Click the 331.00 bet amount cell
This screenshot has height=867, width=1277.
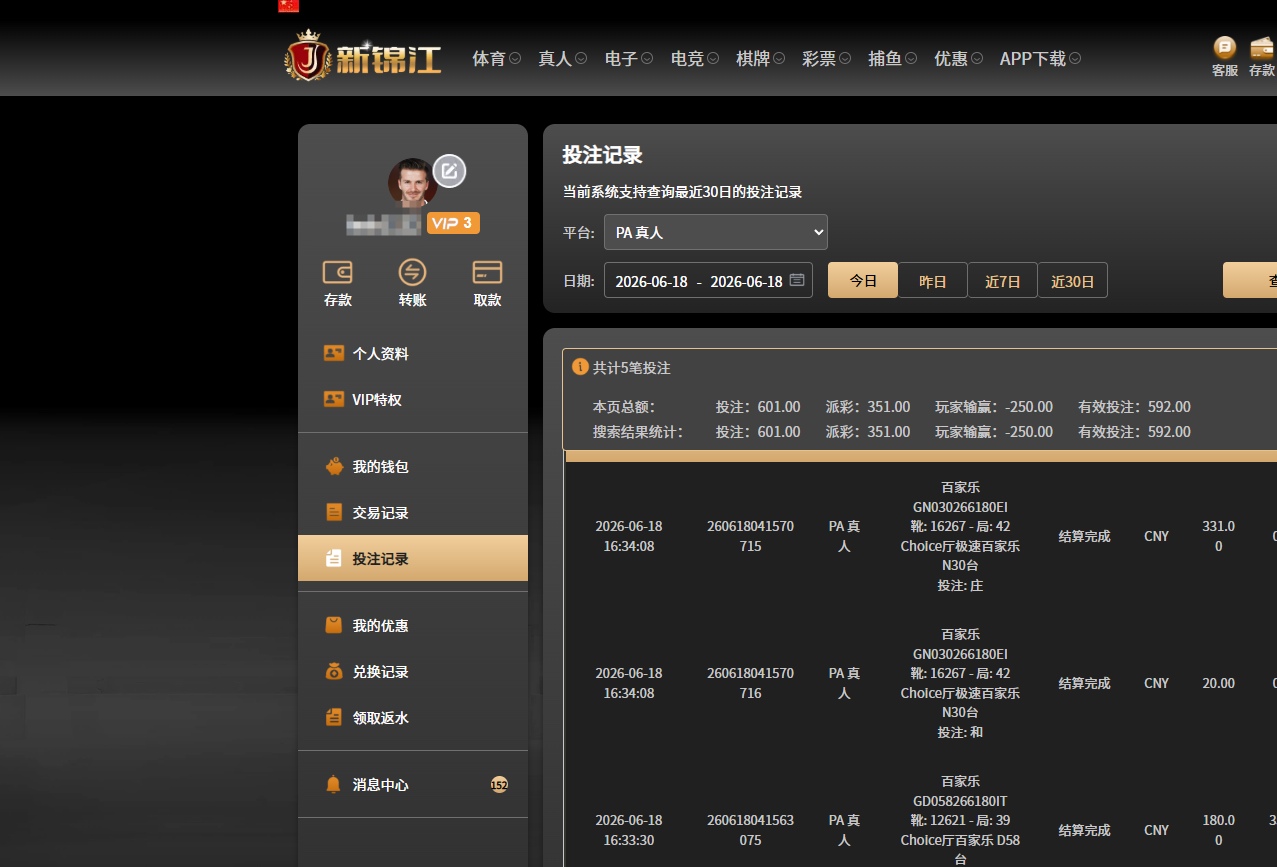1218,536
